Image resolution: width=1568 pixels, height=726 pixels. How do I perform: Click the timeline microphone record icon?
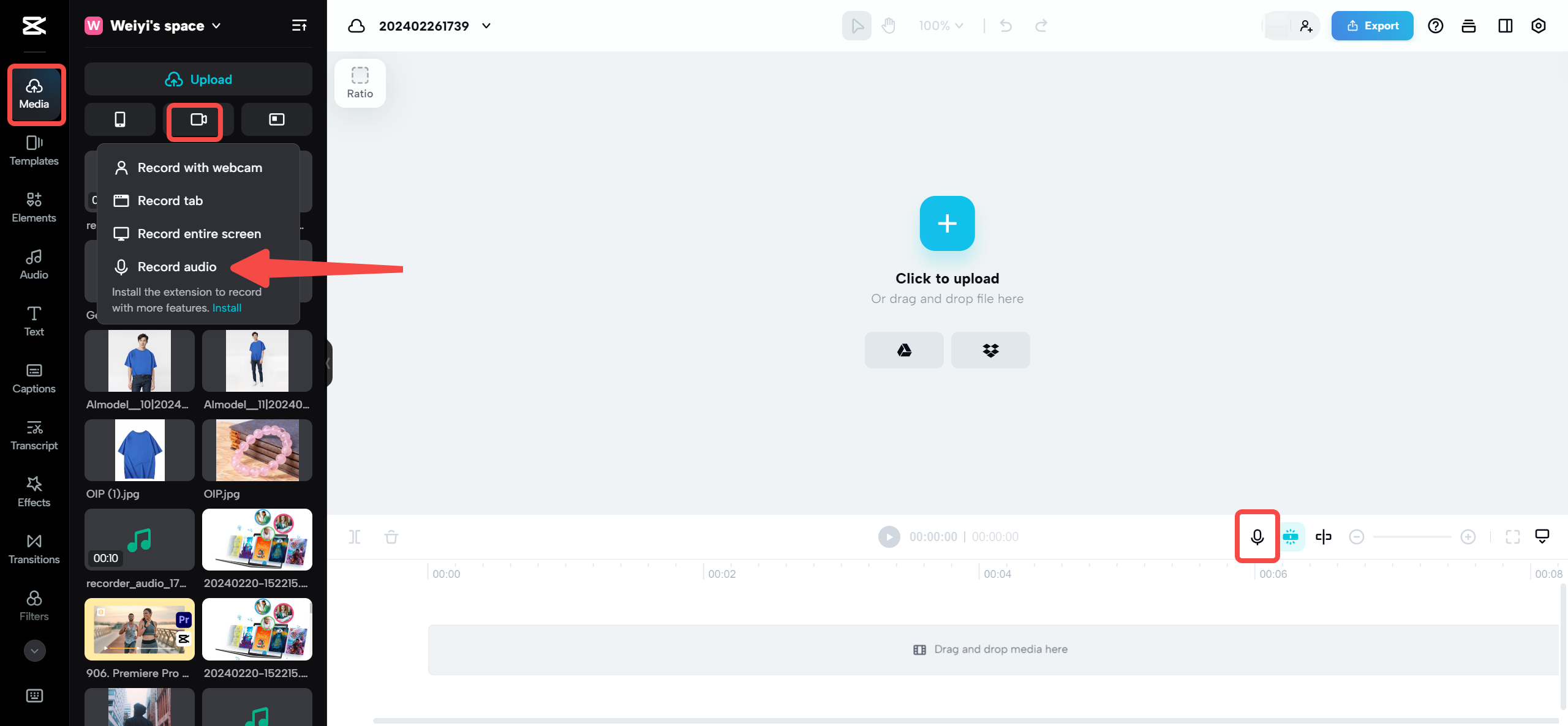pyautogui.click(x=1257, y=537)
